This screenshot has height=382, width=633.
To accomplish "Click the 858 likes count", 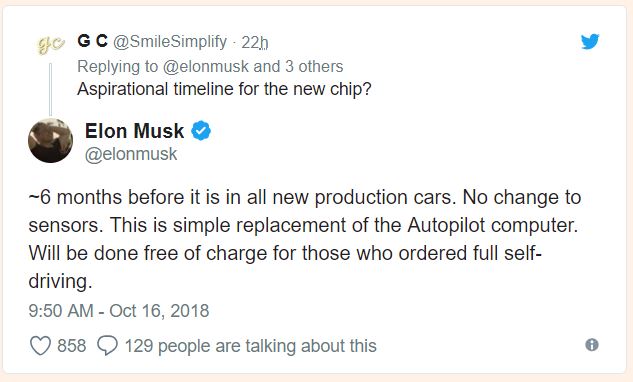I will [71, 346].
